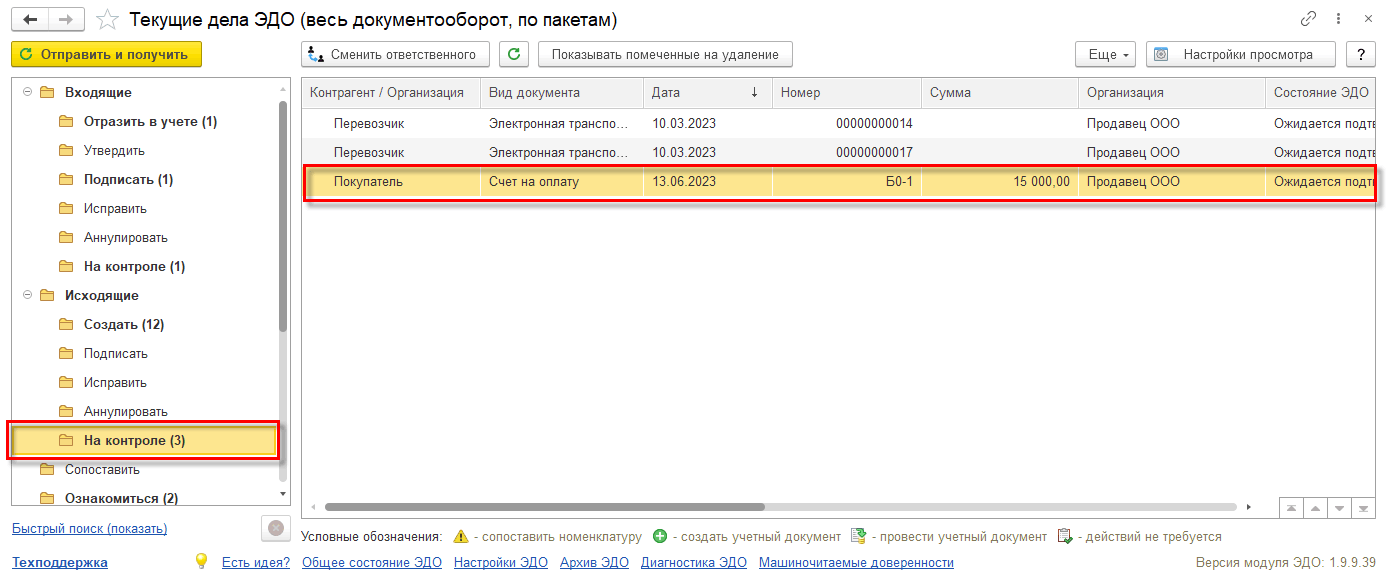
Task: Sort by Контрагент / Организация column
Action: 391,93
